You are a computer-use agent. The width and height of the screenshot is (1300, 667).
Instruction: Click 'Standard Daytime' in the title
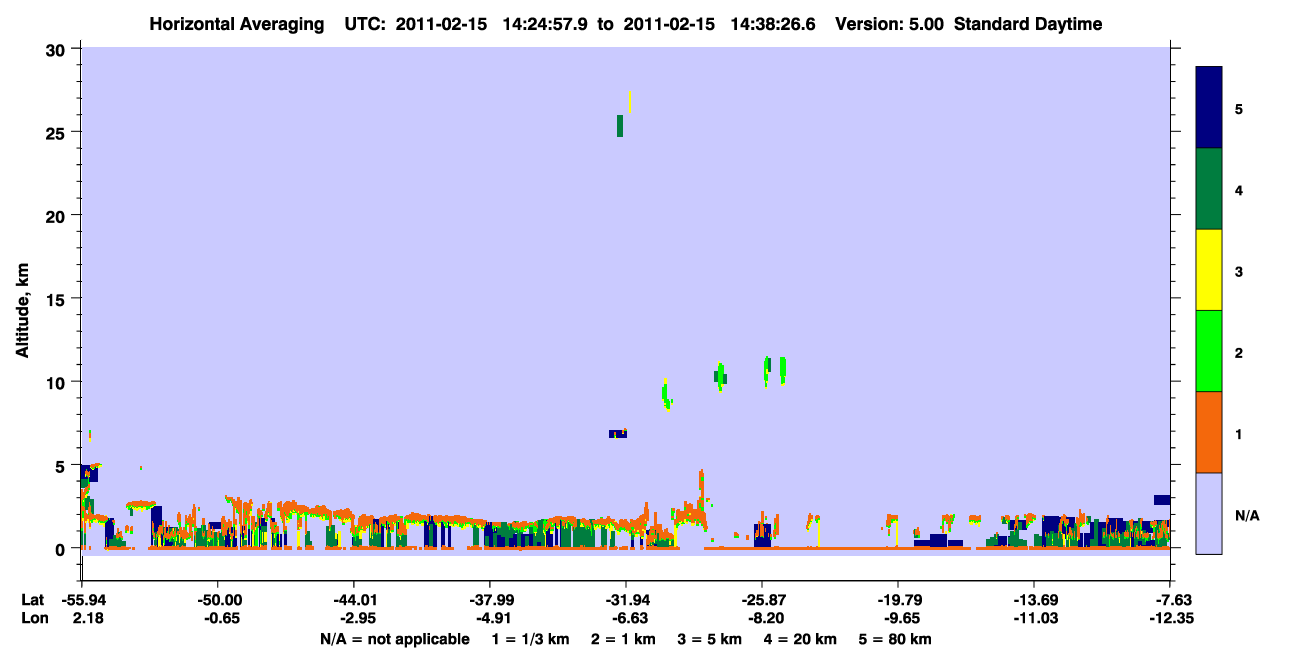1028,24
